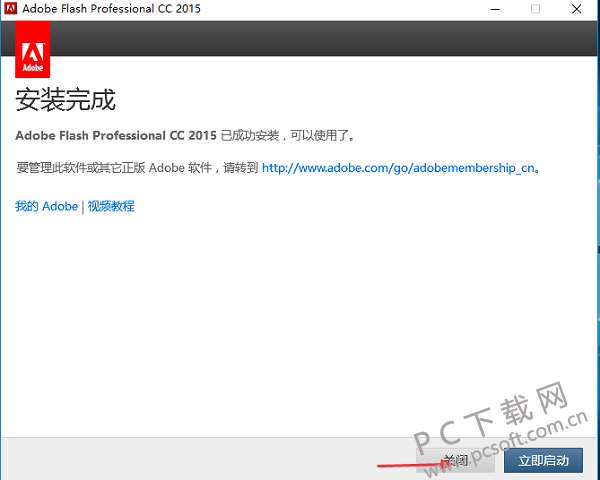Minimize the Adobe Flash installer window
600x480 pixels.
[x=495, y=9]
